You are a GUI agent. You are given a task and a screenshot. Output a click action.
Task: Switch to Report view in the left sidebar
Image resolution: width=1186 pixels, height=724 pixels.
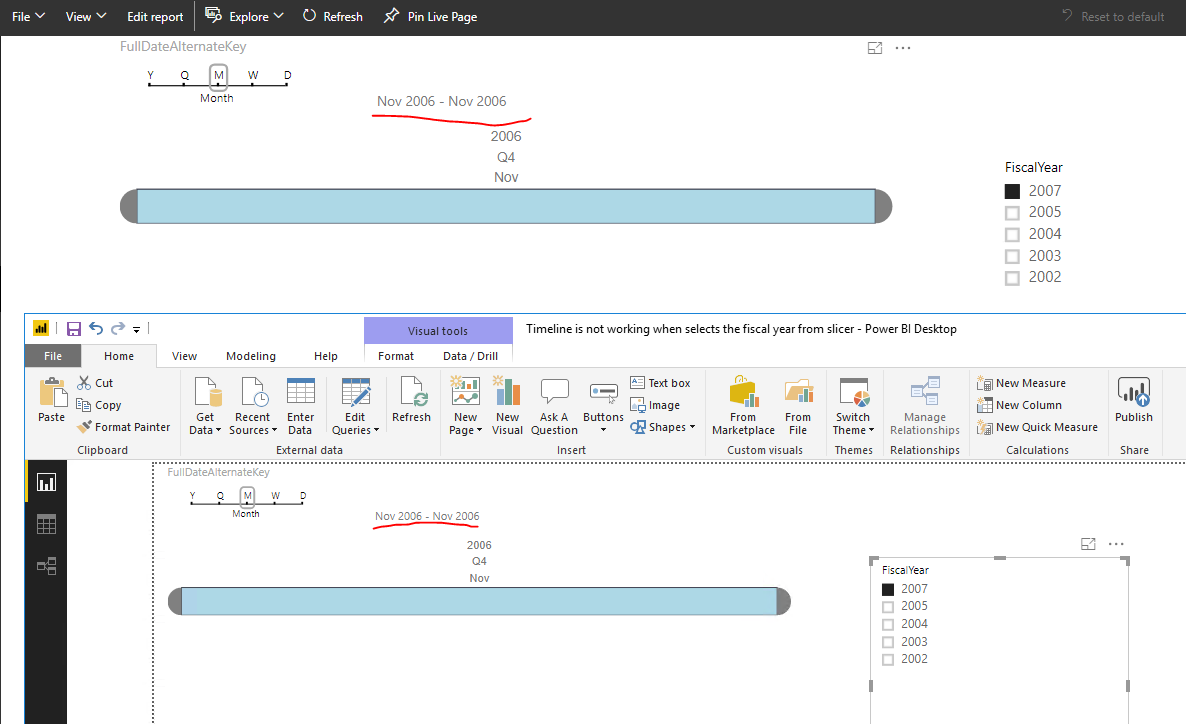[46, 483]
